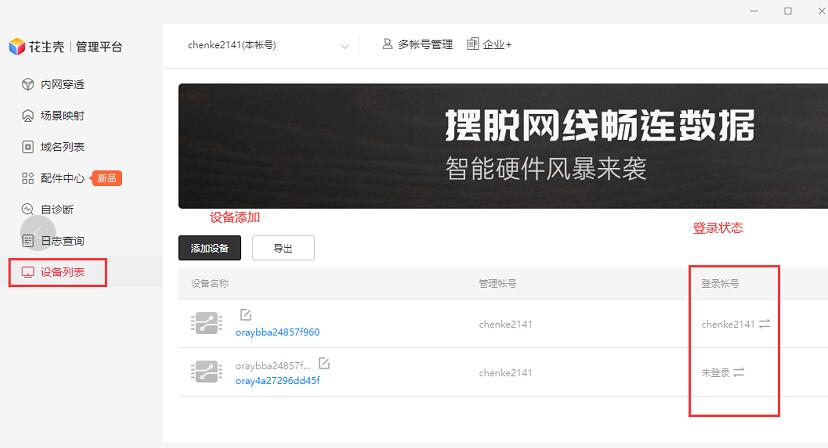Click the first device's router icon
This screenshot has width=828, height=448.
tap(207, 323)
